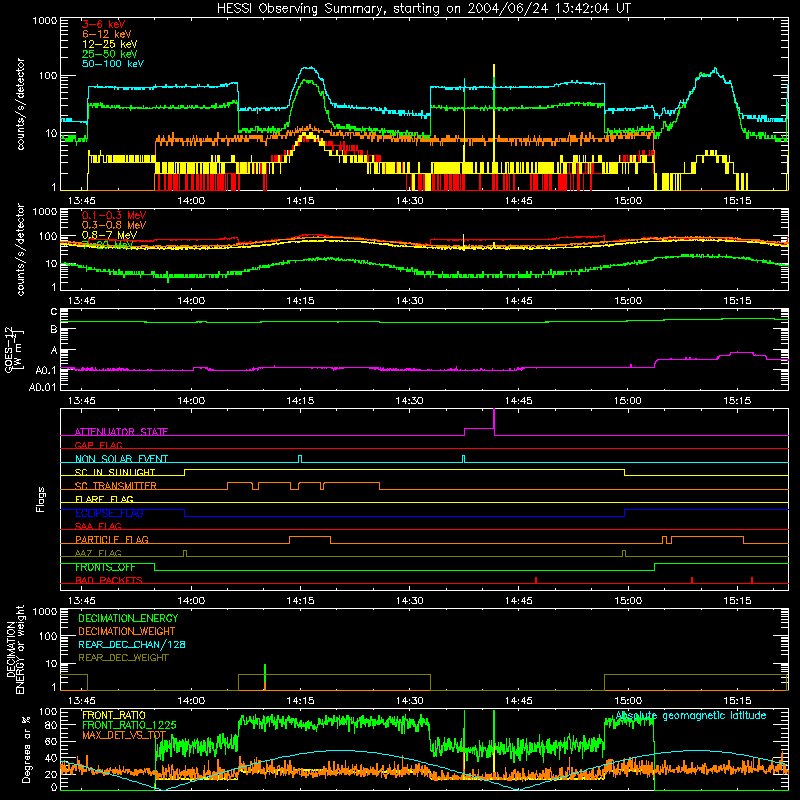The image size is (800, 800).
Task: Click the BAD_PACKETS flag label
Action: coord(109,580)
